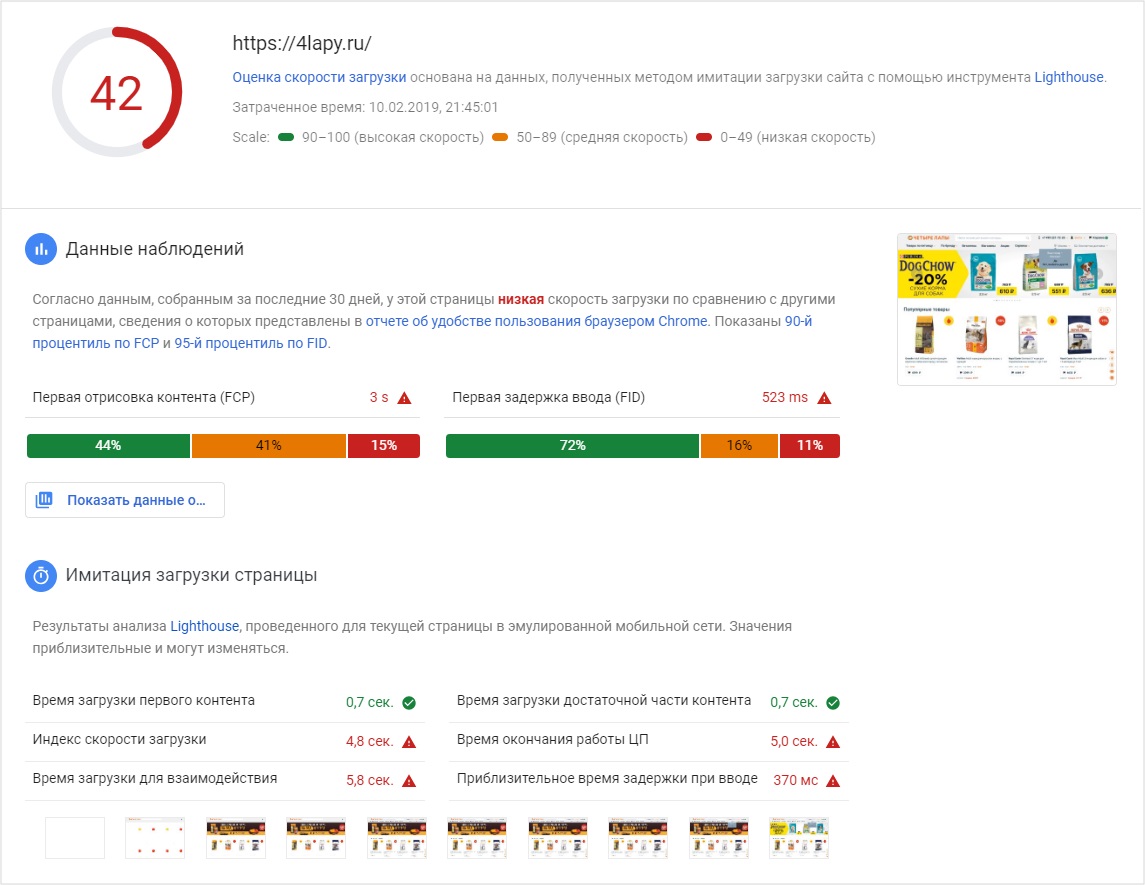Click the score gauge showing 42

(x=117, y=93)
